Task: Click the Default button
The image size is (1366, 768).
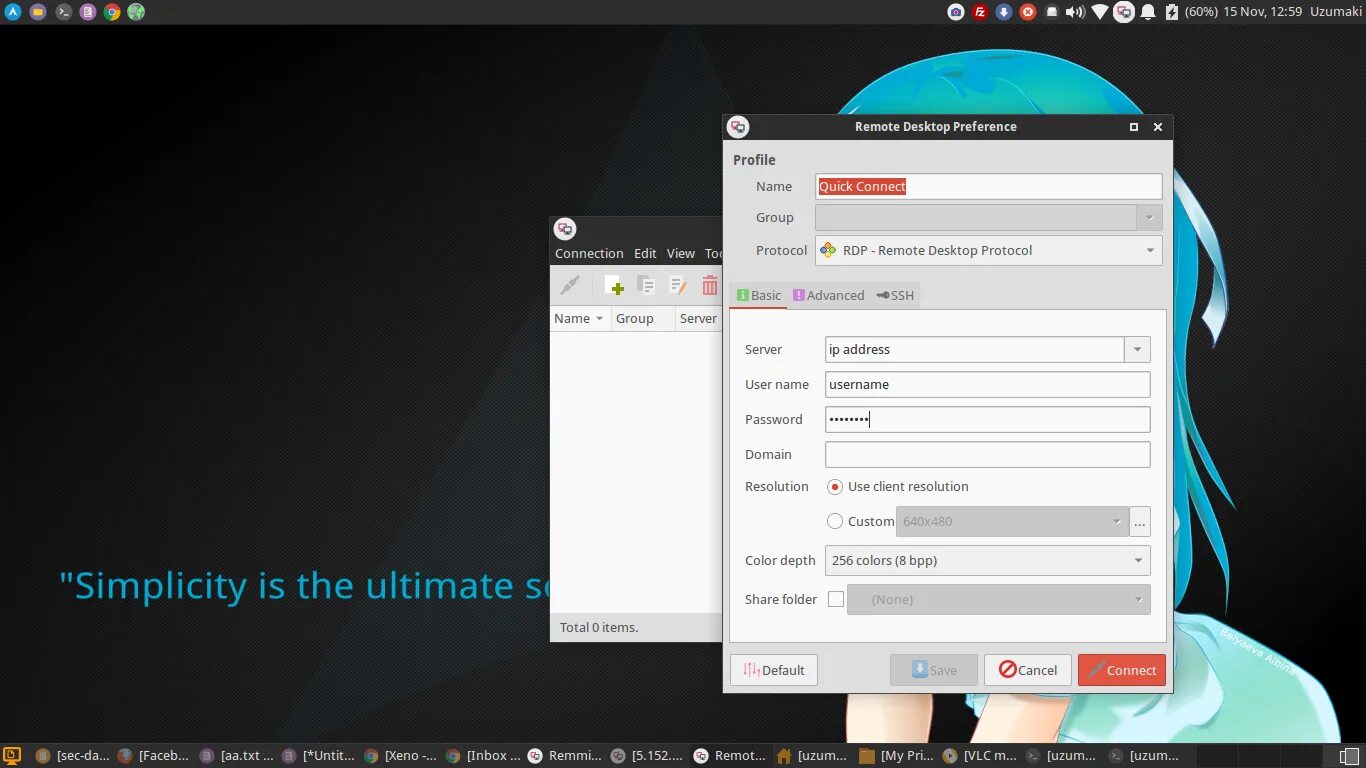Action: coord(774,670)
